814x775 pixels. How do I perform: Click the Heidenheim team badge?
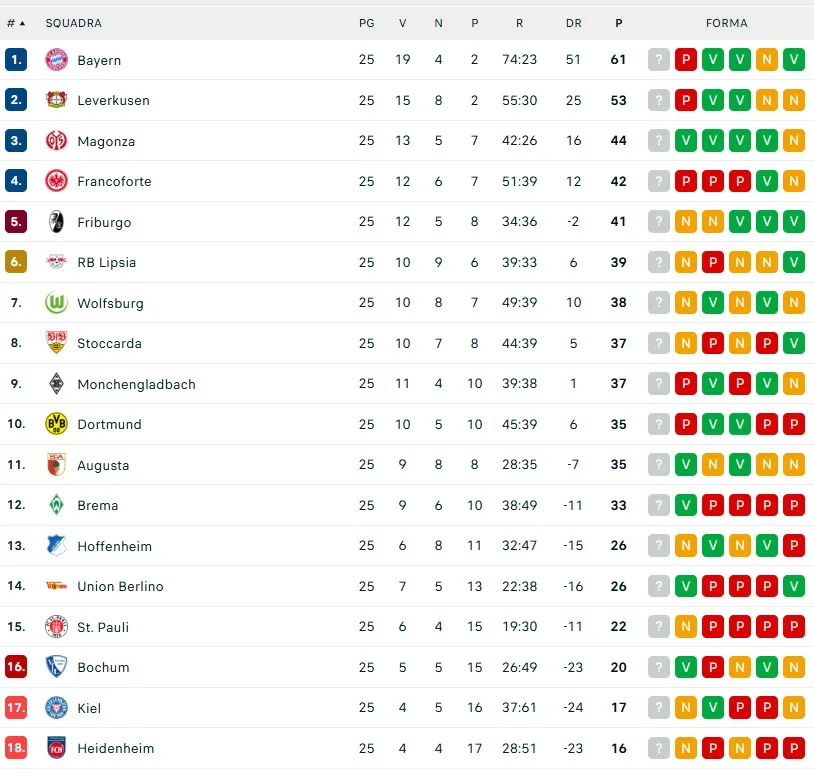tap(56, 748)
